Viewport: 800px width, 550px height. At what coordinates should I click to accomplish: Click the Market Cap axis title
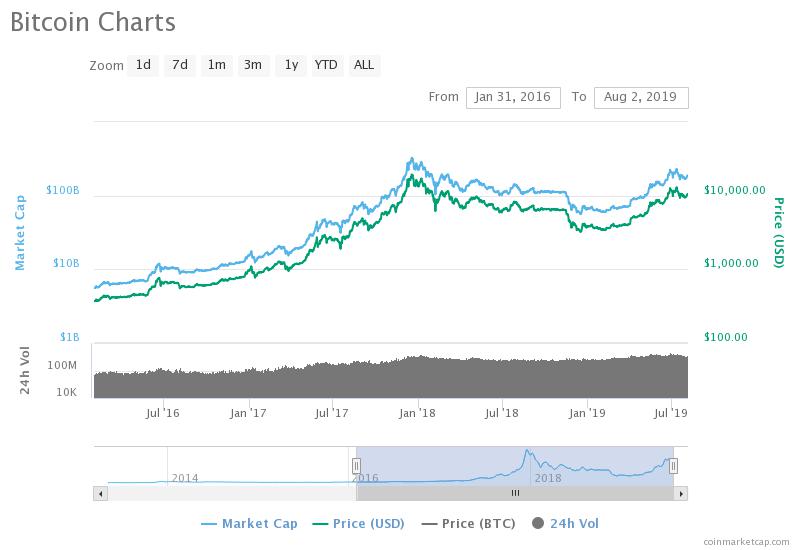click(20, 233)
